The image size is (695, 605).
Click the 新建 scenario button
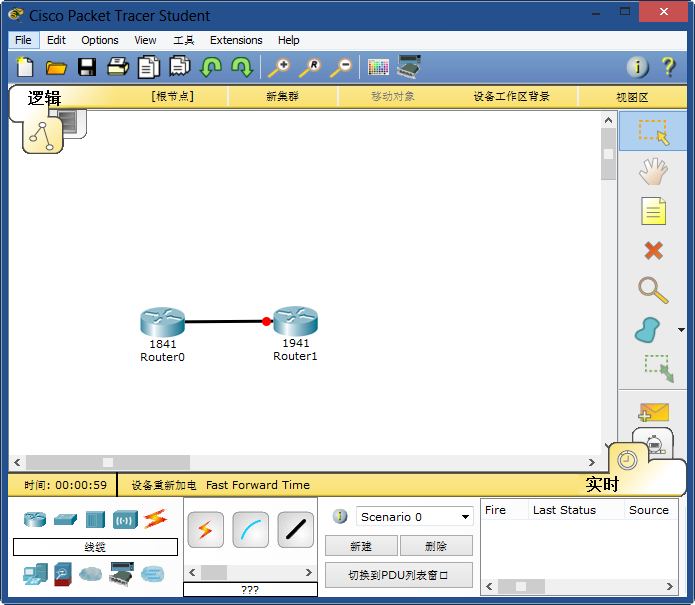(x=361, y=546)
